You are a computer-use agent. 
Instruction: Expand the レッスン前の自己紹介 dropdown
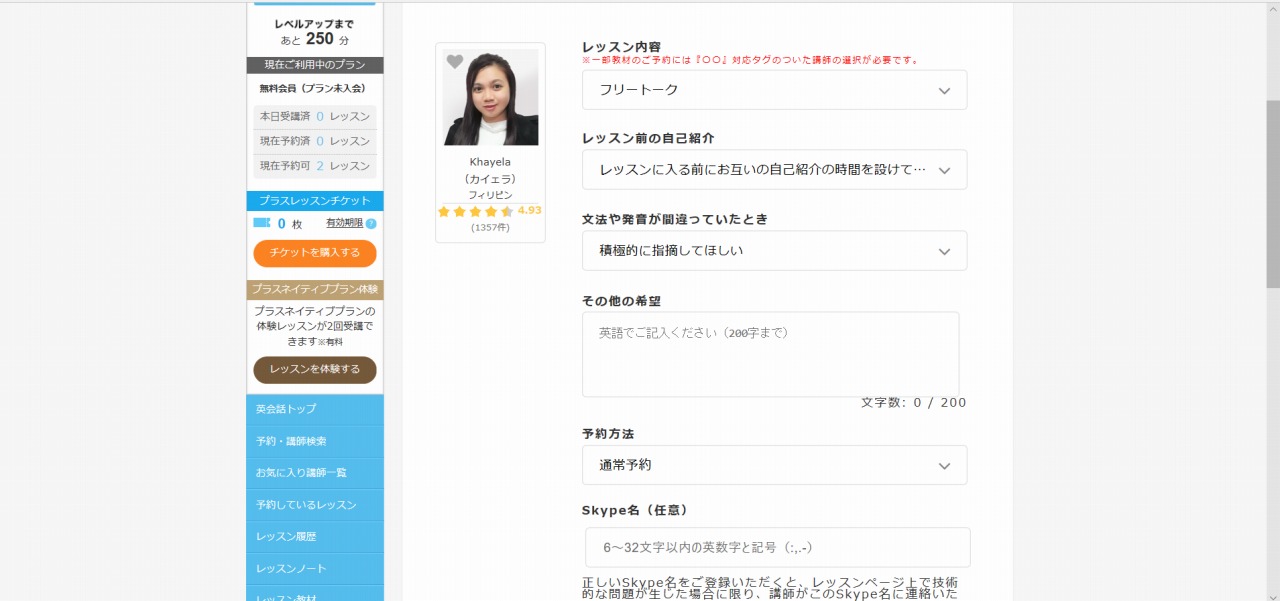coord(774,170)
